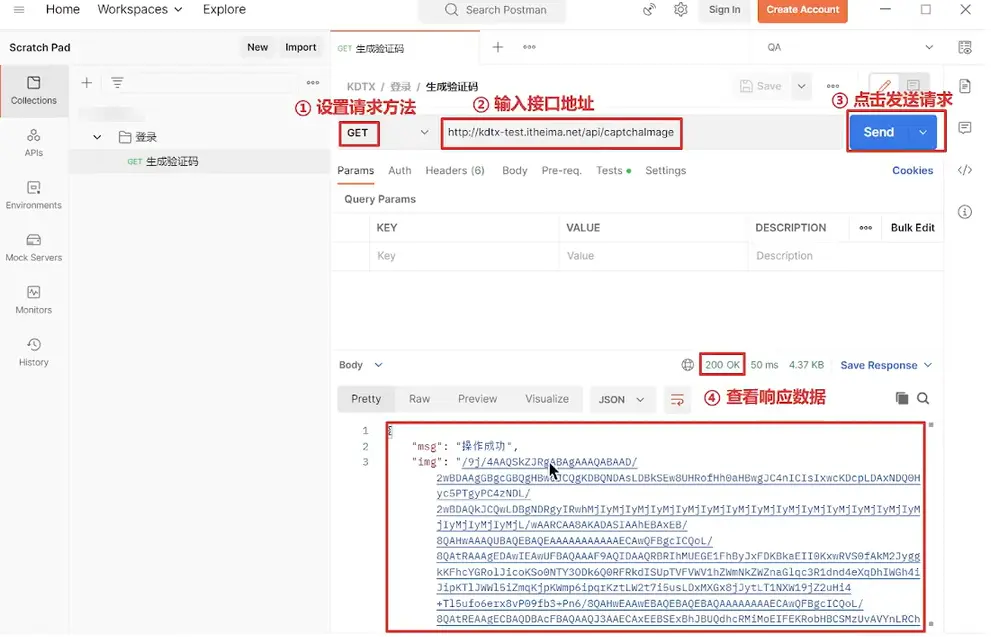
Task: Open the Explore page
Action: click(224, 9)
